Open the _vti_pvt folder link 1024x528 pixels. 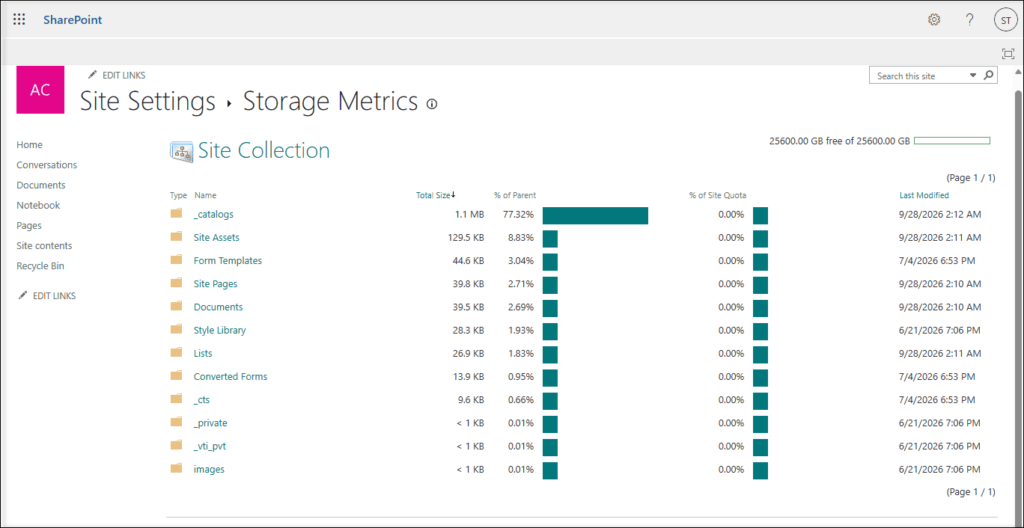210,446
